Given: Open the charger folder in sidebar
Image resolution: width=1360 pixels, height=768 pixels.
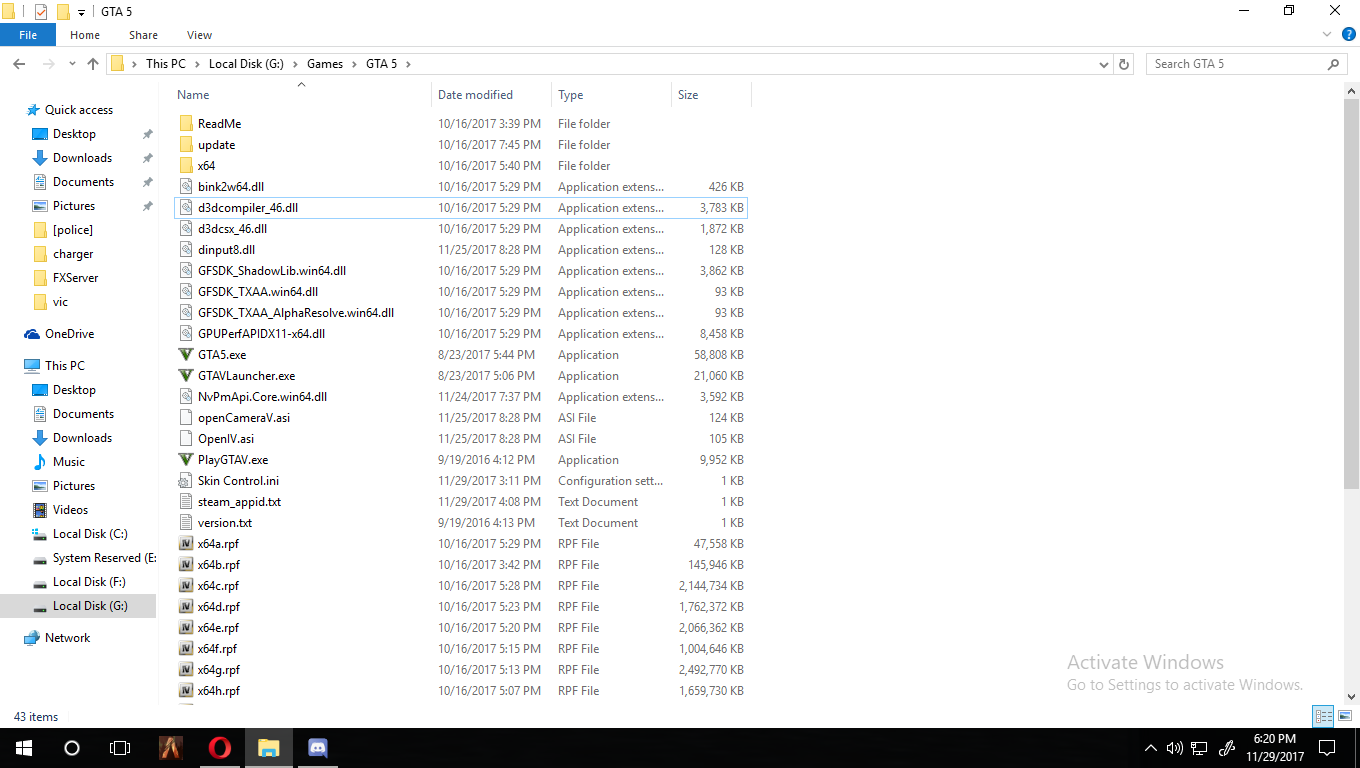Looking at the screenshot, I should click(73, 254).
